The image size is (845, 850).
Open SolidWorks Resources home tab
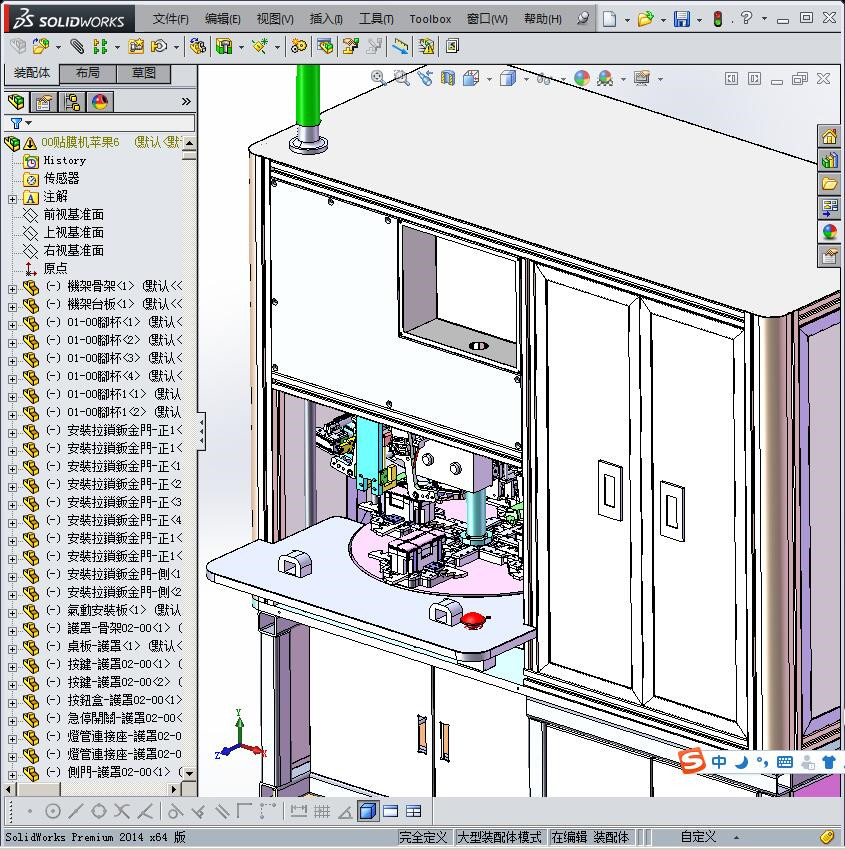click(x=829, y=137)
